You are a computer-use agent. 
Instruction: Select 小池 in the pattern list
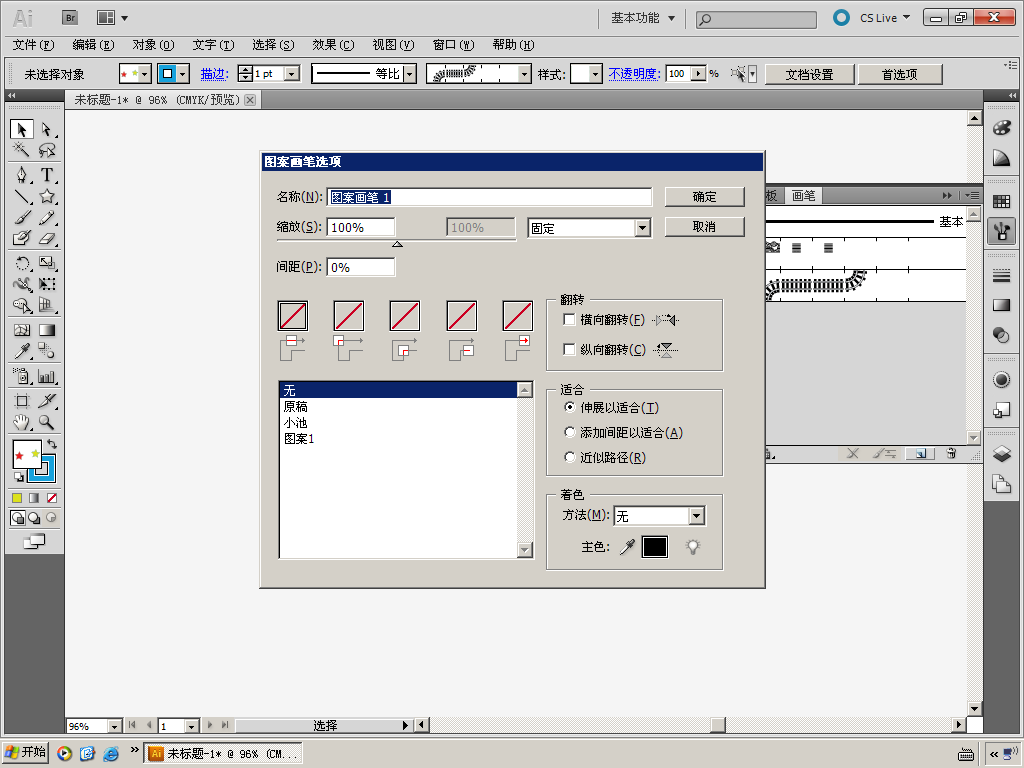(295, 423)
